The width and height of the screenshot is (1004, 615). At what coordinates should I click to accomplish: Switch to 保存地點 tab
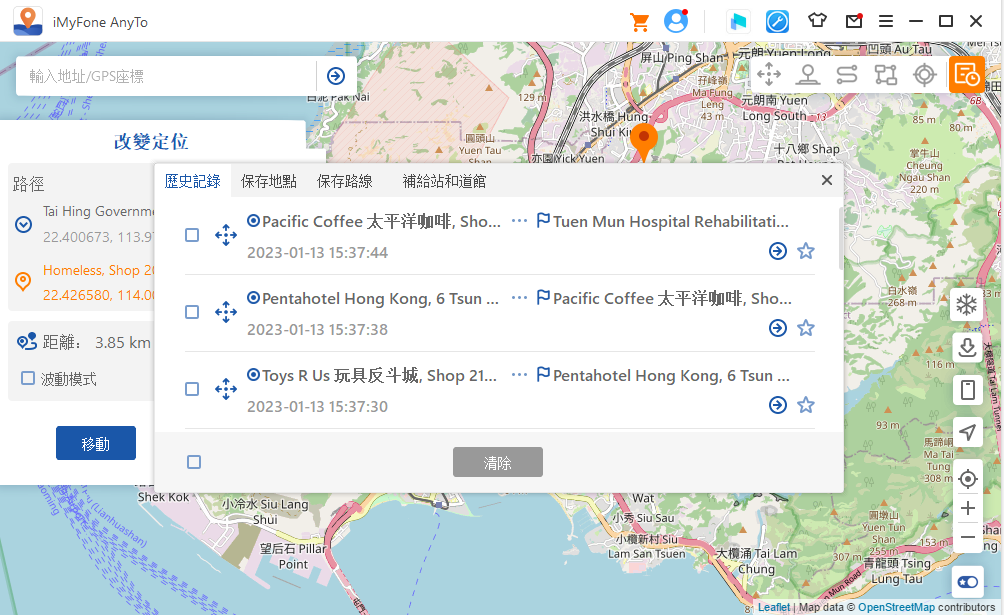268,181
